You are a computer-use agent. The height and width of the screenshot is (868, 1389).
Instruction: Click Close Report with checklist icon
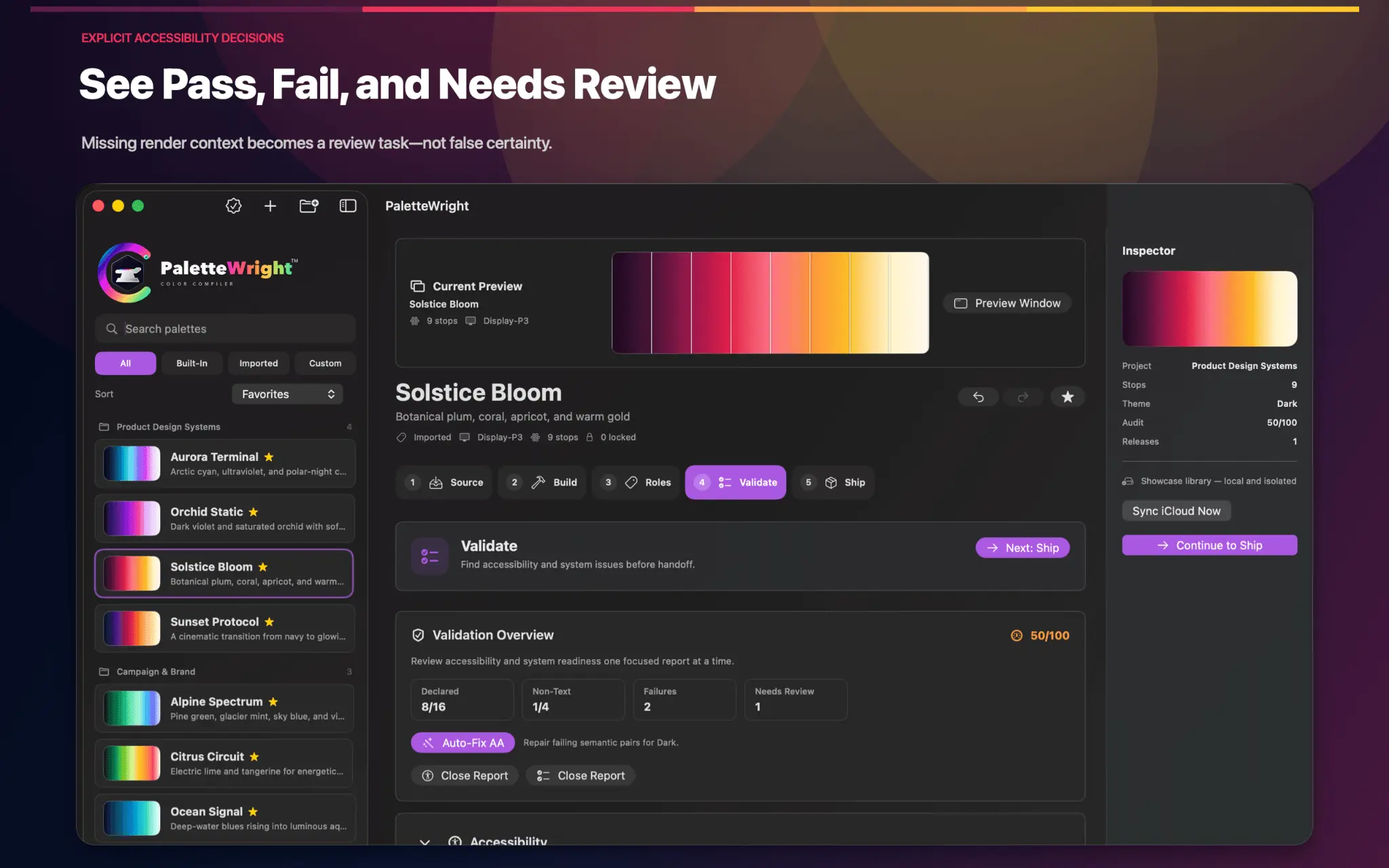[x=581, y=775]
